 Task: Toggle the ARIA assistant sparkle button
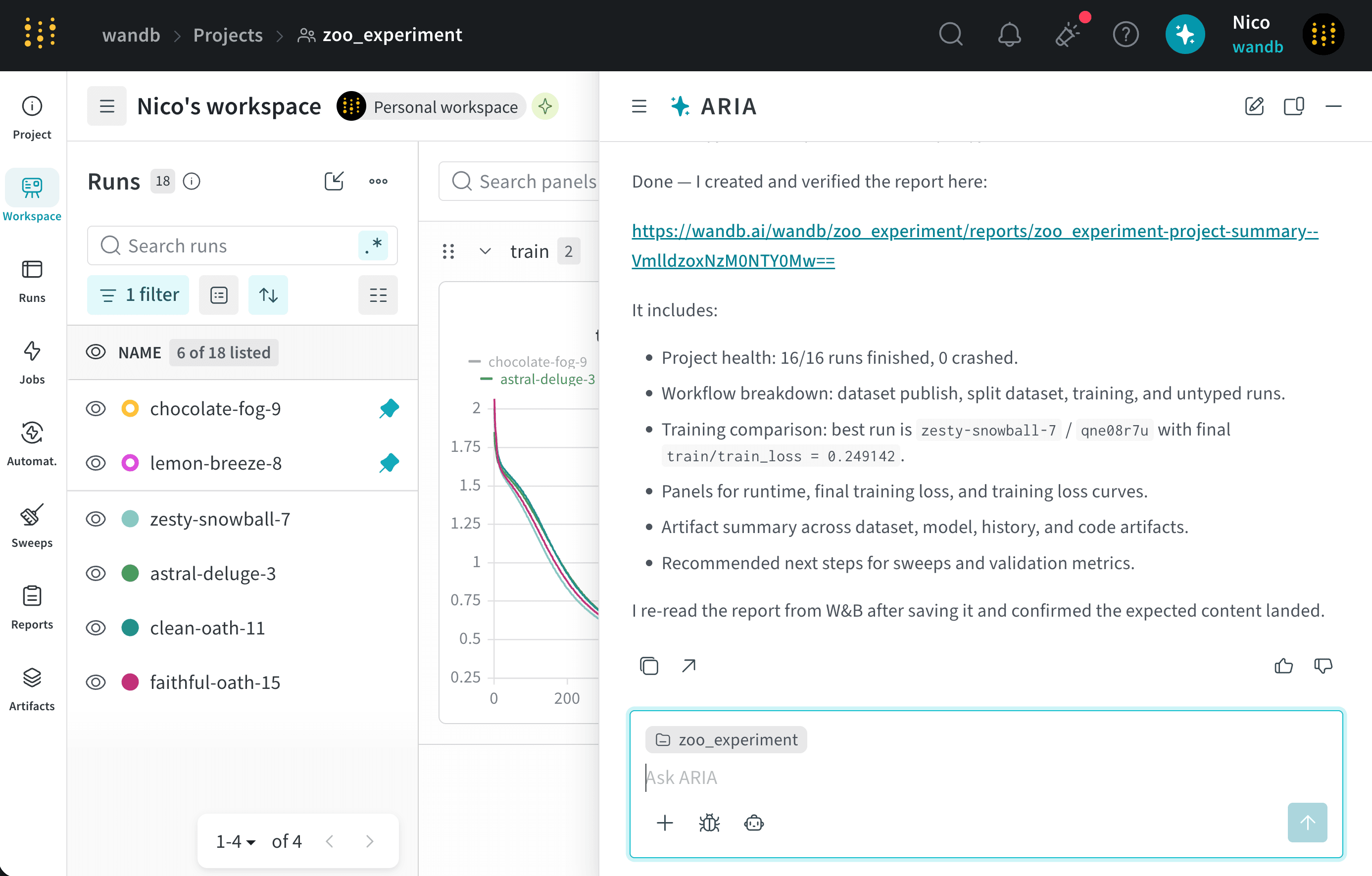(x=1184, y=34)
